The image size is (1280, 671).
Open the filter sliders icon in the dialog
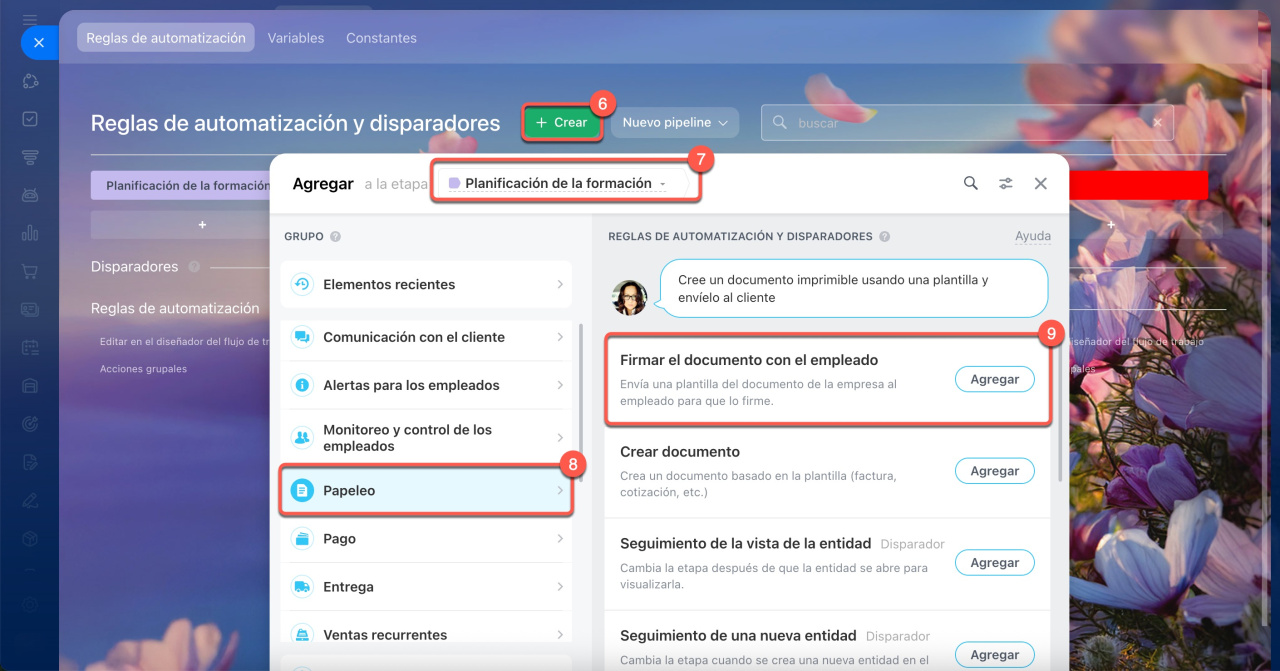(x=1006, y=183)
